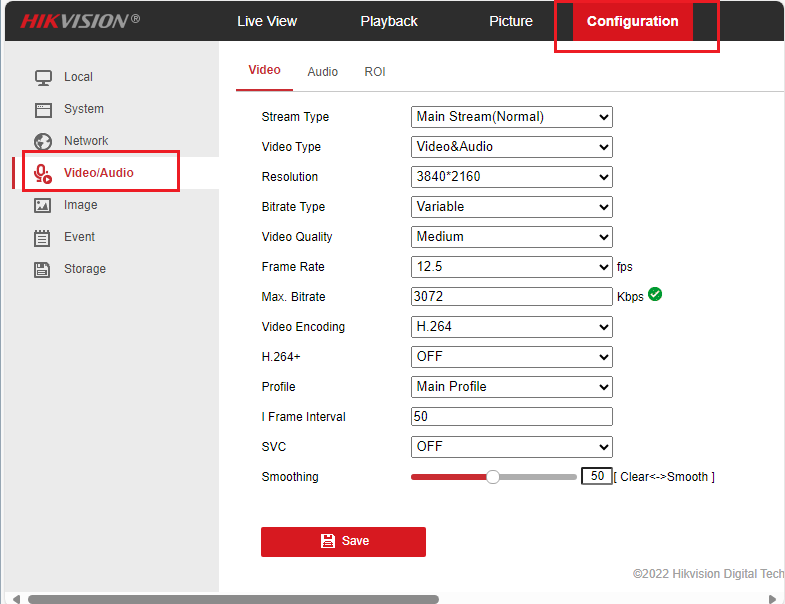
Task: Select the Frame Rate dropdown
Action: tap(511, 267)
